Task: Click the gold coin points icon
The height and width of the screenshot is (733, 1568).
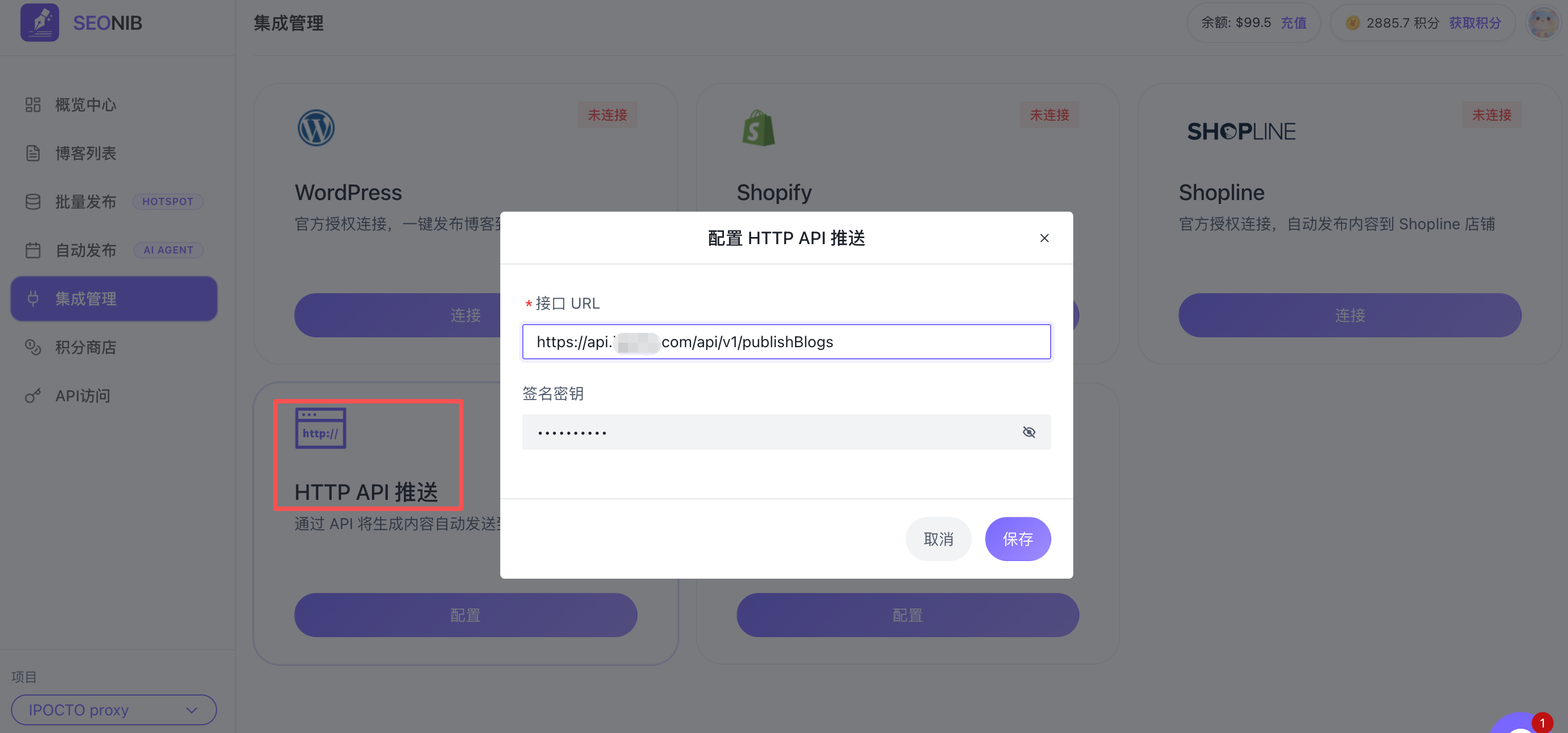Action: [1352, 23]
